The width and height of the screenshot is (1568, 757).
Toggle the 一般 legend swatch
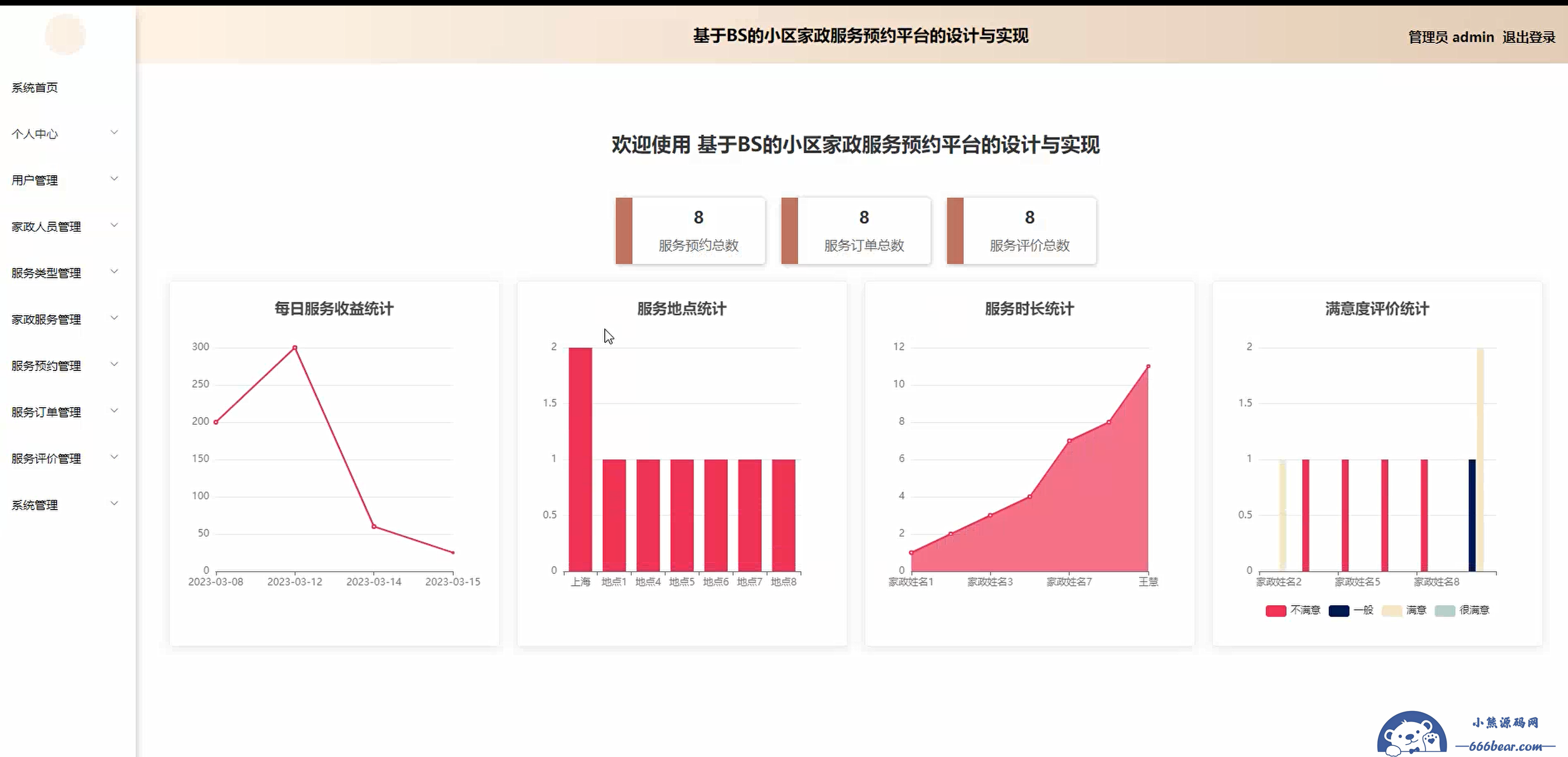tap(1339, 610)
